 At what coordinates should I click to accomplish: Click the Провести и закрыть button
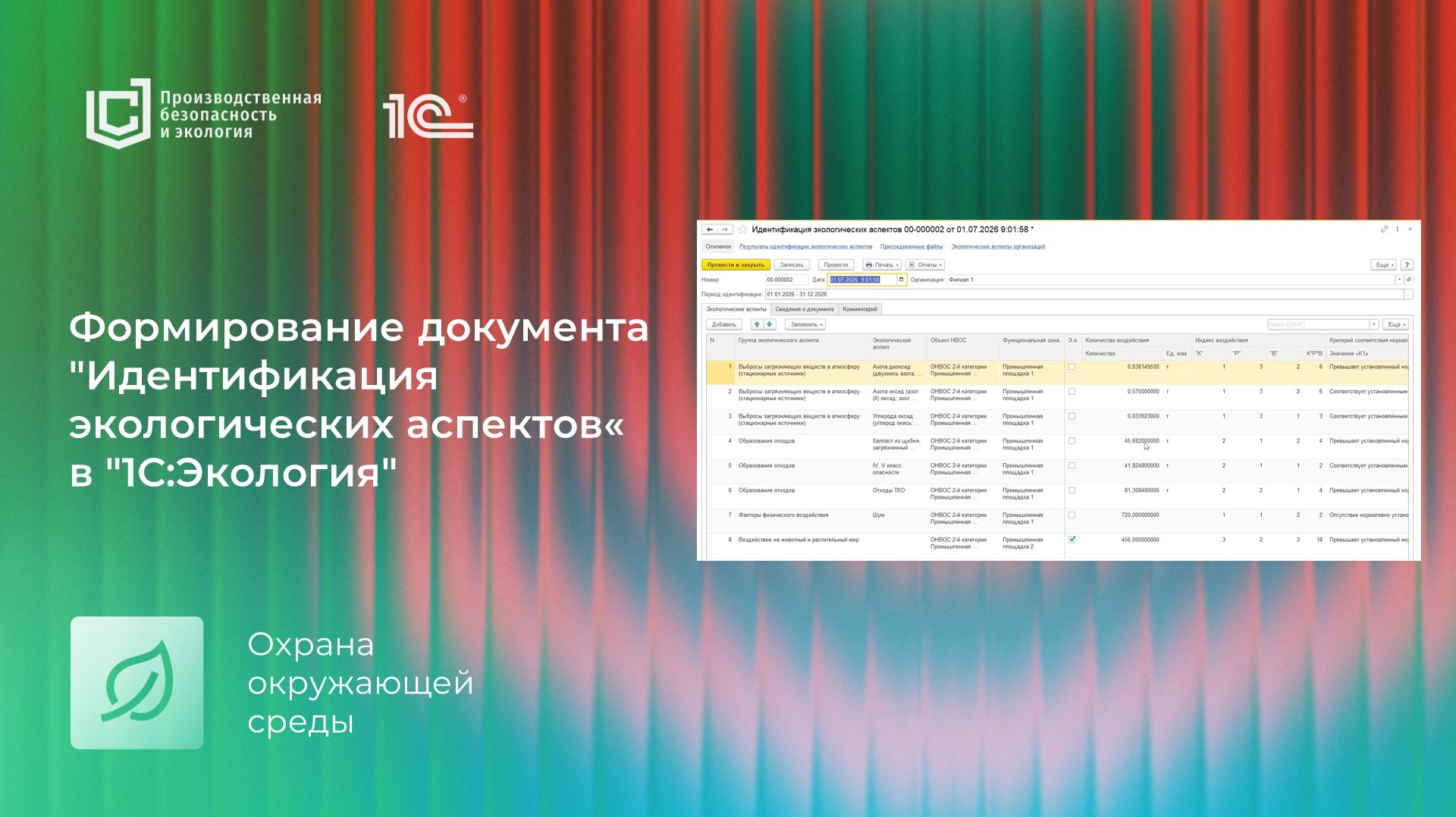pyautogui.click(x=736, y=265)
